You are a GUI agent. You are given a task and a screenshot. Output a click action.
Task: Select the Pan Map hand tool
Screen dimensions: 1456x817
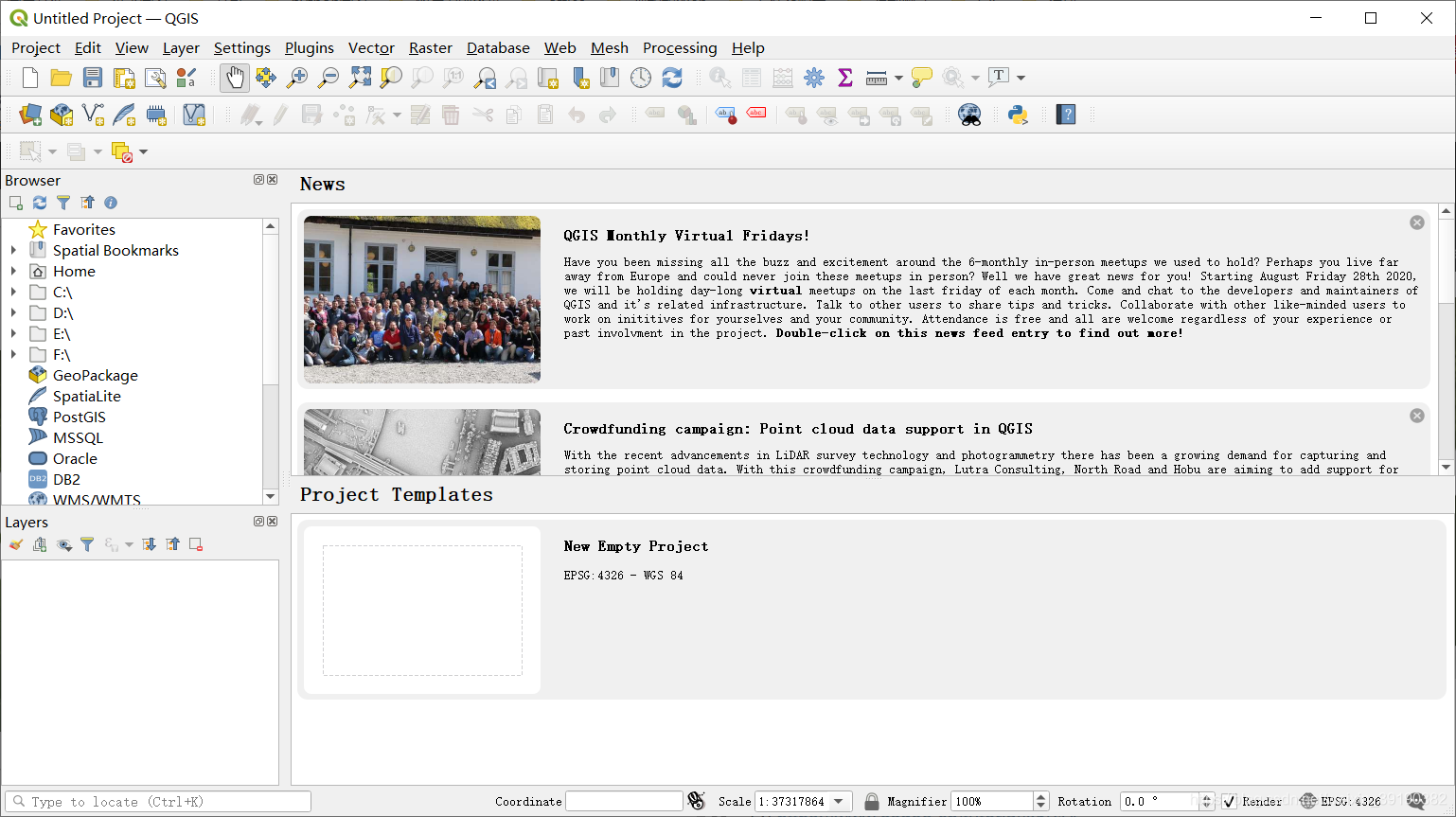(234, 78)
